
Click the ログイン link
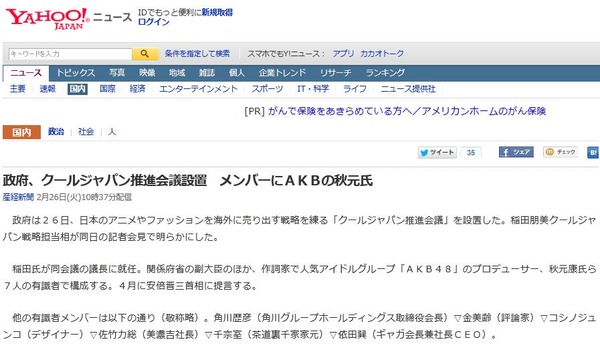click(x=153, y=22)
